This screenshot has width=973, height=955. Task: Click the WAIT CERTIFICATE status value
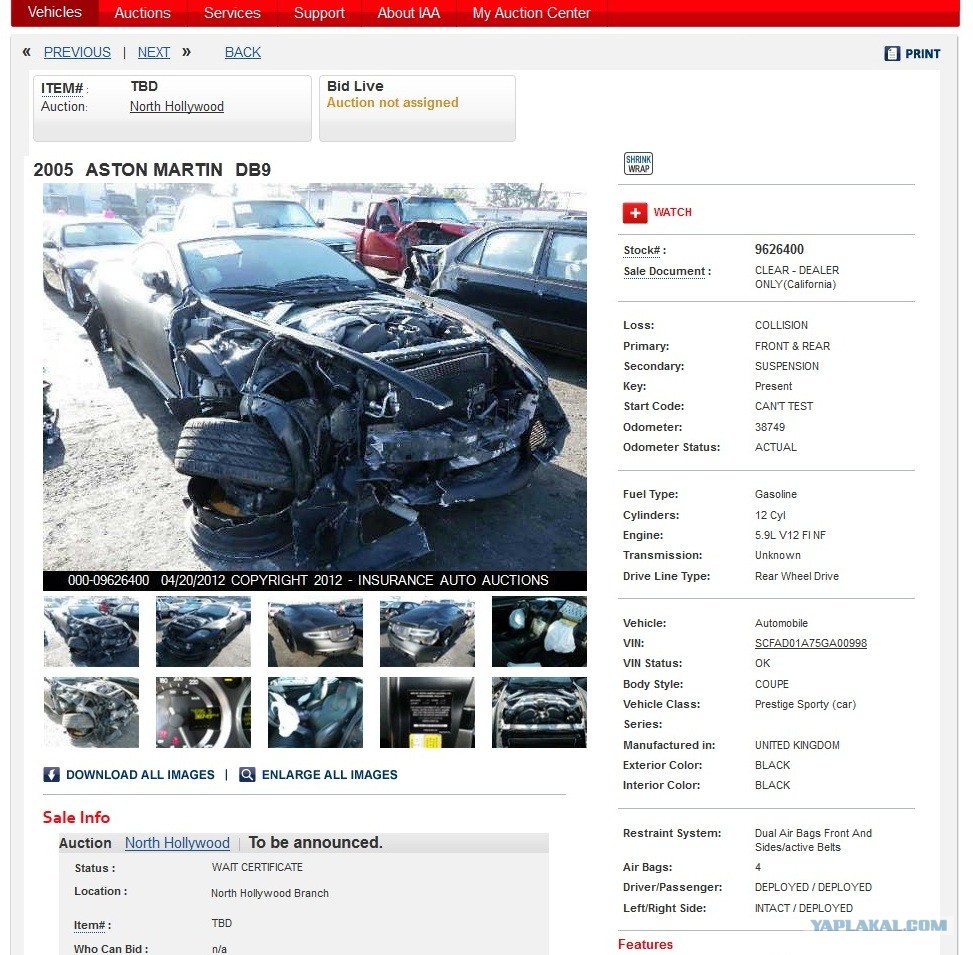(258, 868)
